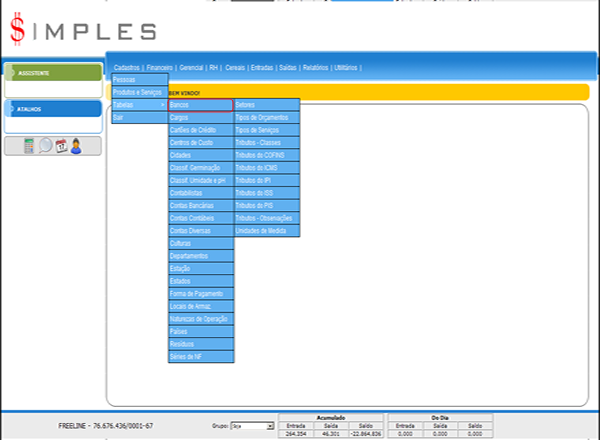
Task: Open the Utilitários menu
Action: (346, 67)
